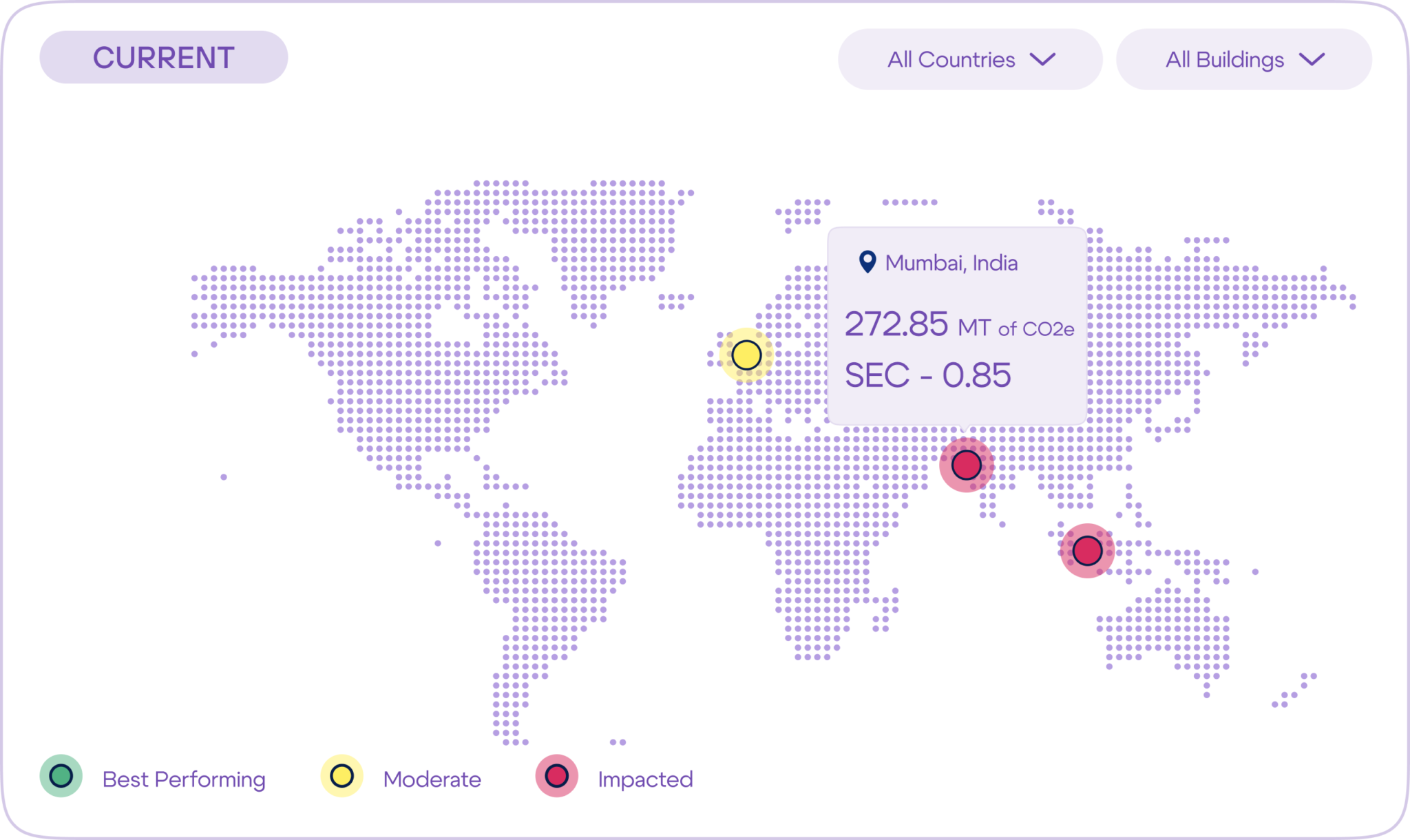Click the chevron arrow next to All Buildings
The width and height of the screenshot is (1410, 840).
click(x=1312, y=59)
